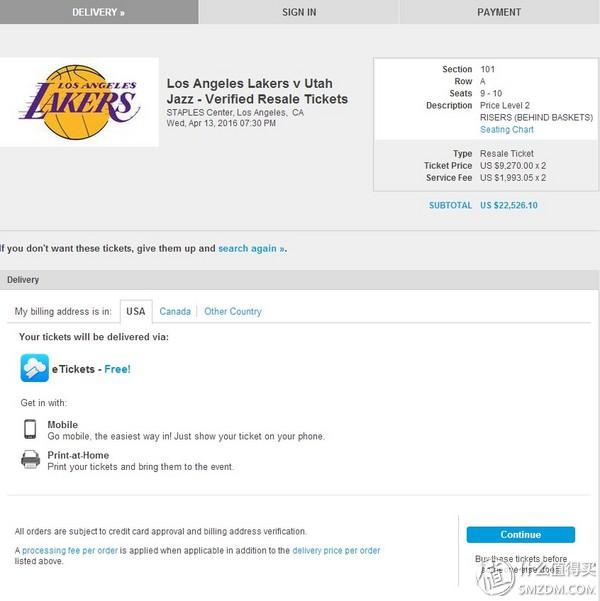Click the Mobile phone icon

pyautogui.click(x=30, y=429)
